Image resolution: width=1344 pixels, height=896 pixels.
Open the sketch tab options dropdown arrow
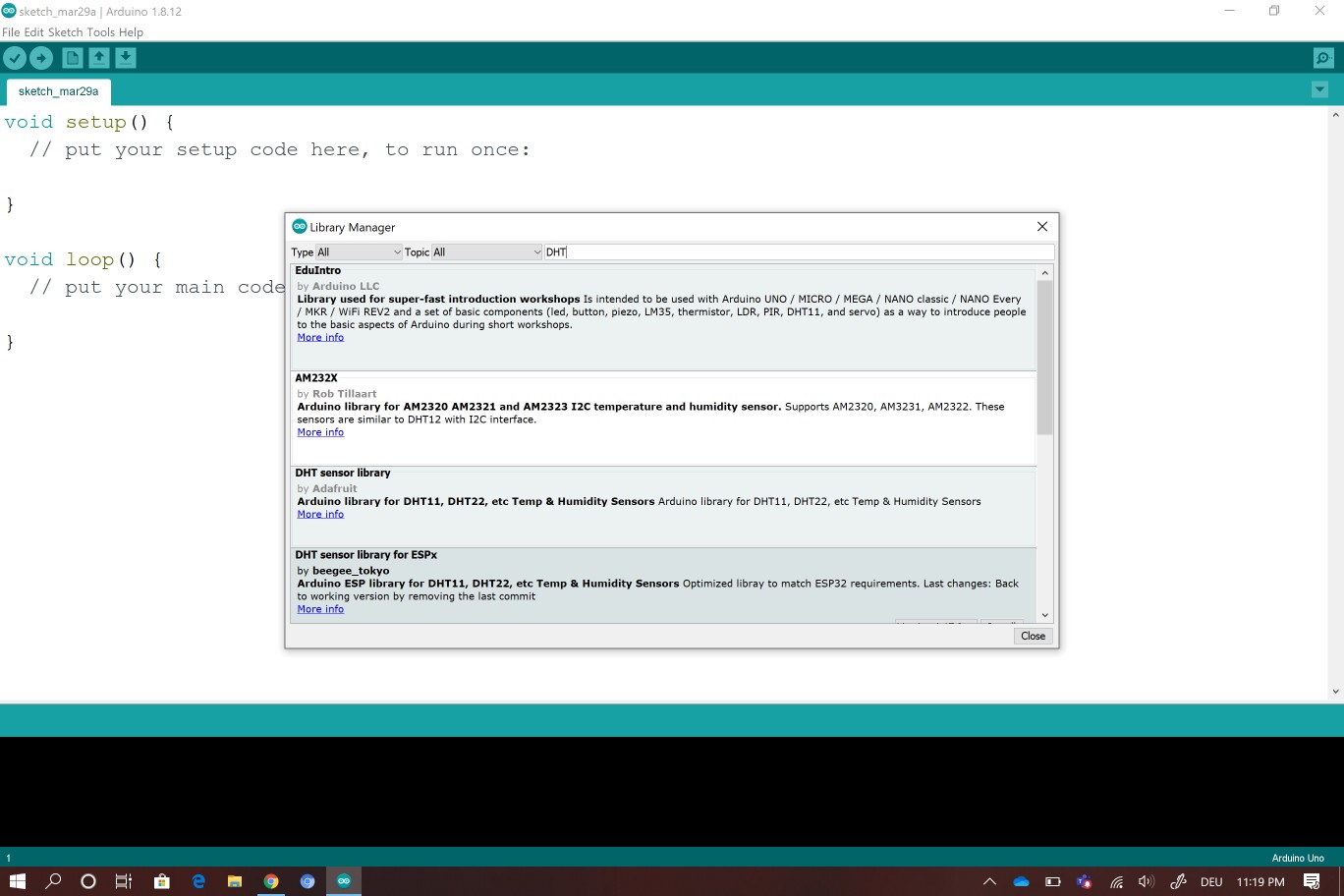click(1319, 90)
